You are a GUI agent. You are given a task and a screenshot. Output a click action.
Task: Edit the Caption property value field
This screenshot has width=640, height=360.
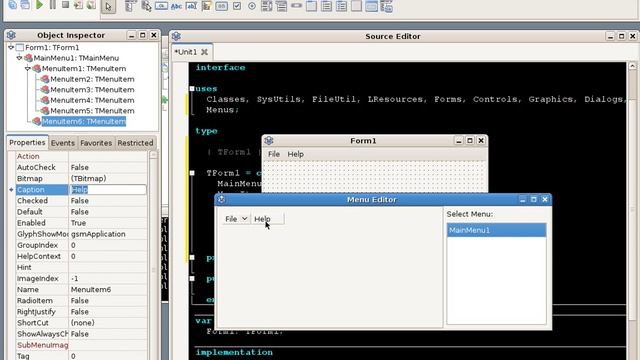click(108, 190)
